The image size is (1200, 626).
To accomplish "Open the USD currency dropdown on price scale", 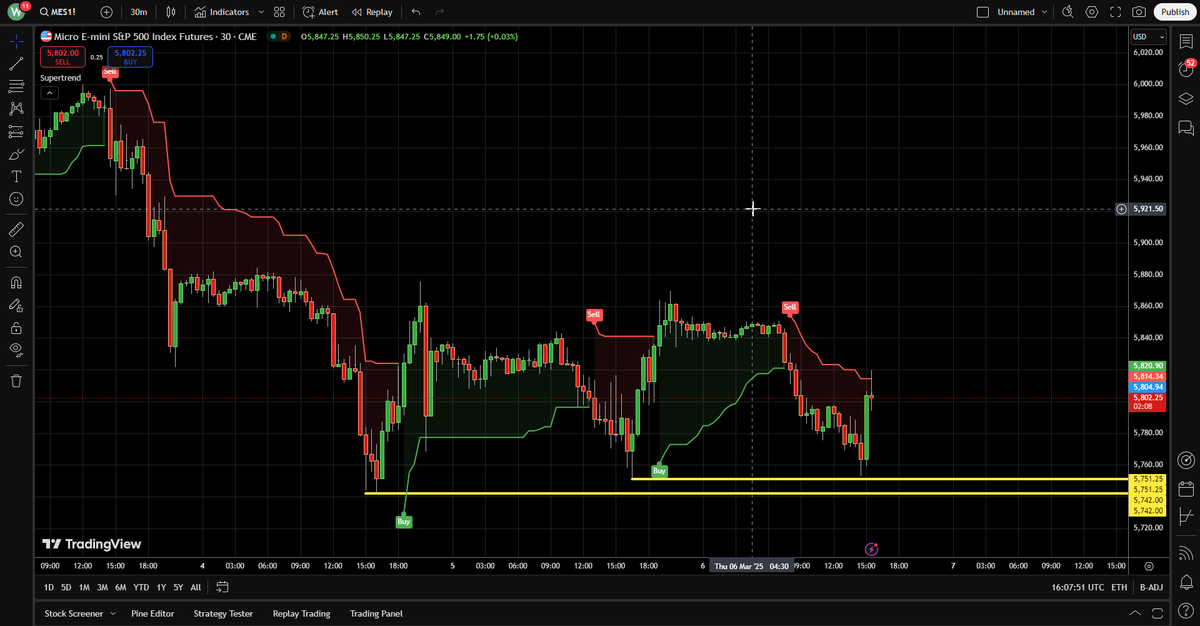I will pos(1146,36).
